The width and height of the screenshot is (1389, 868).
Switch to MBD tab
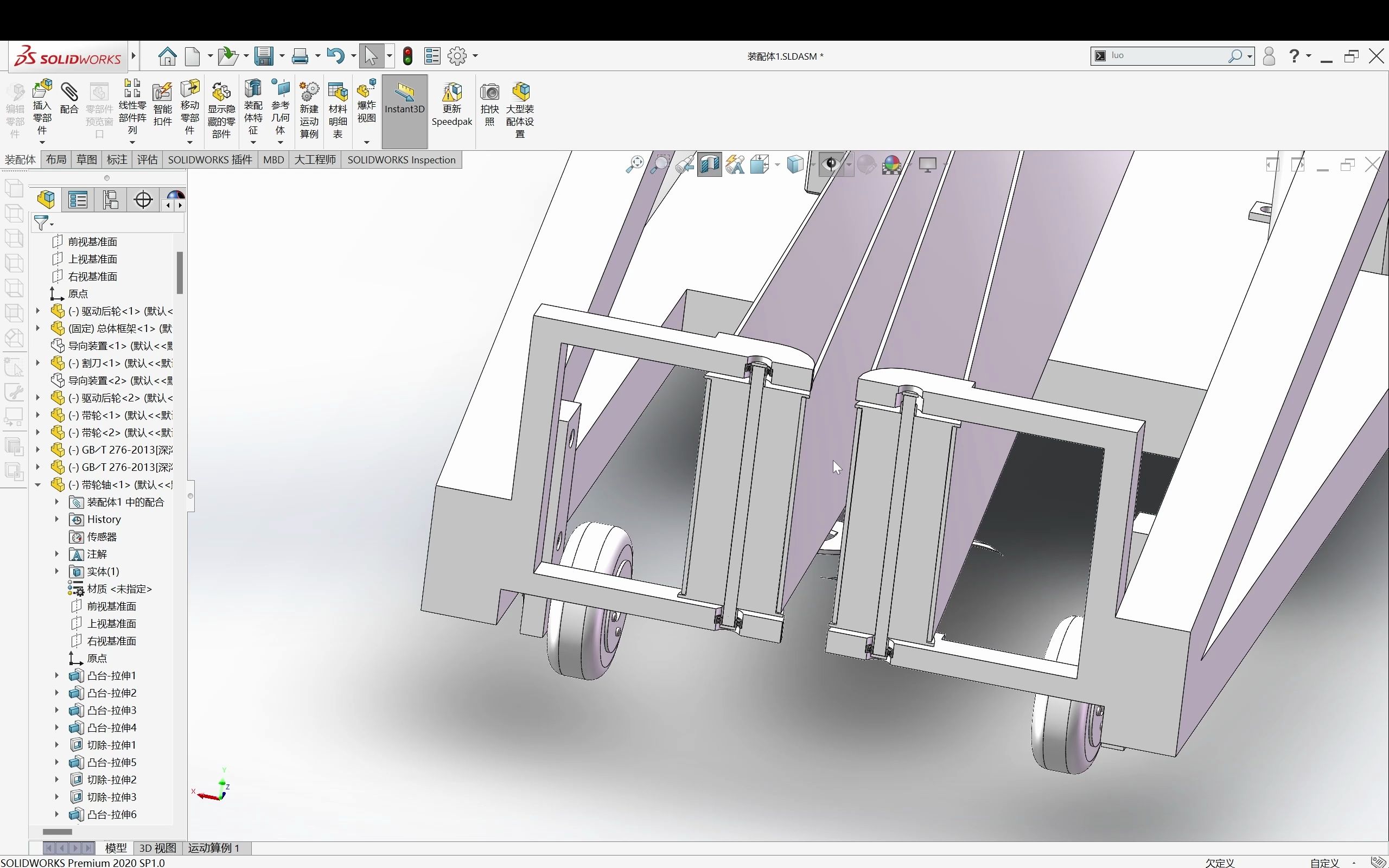(274, 159)
